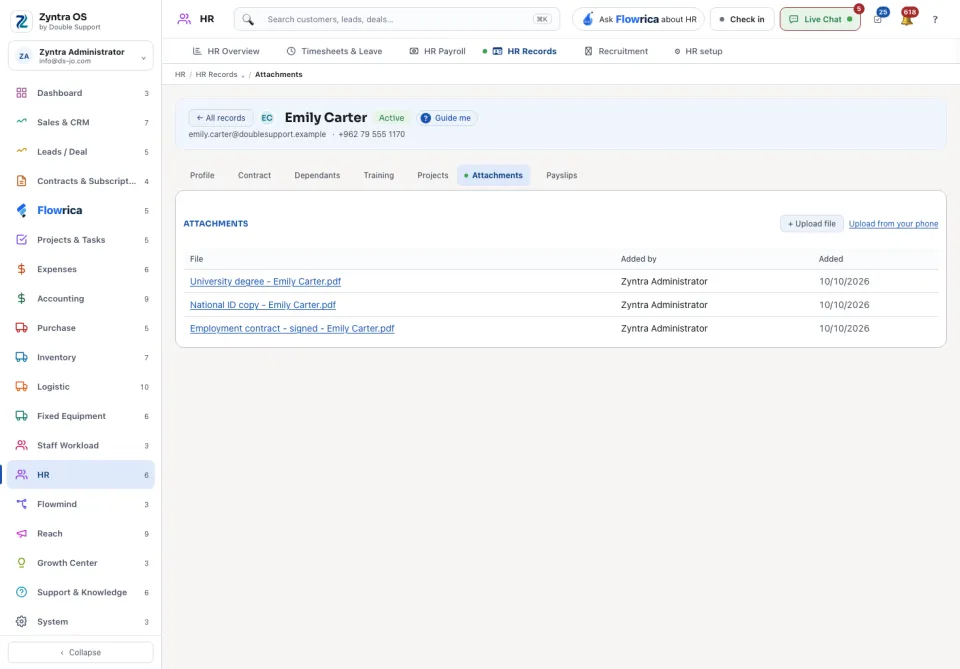Open University degree - Emily Carter.pdf
The image size is (960, 669).
265,282
